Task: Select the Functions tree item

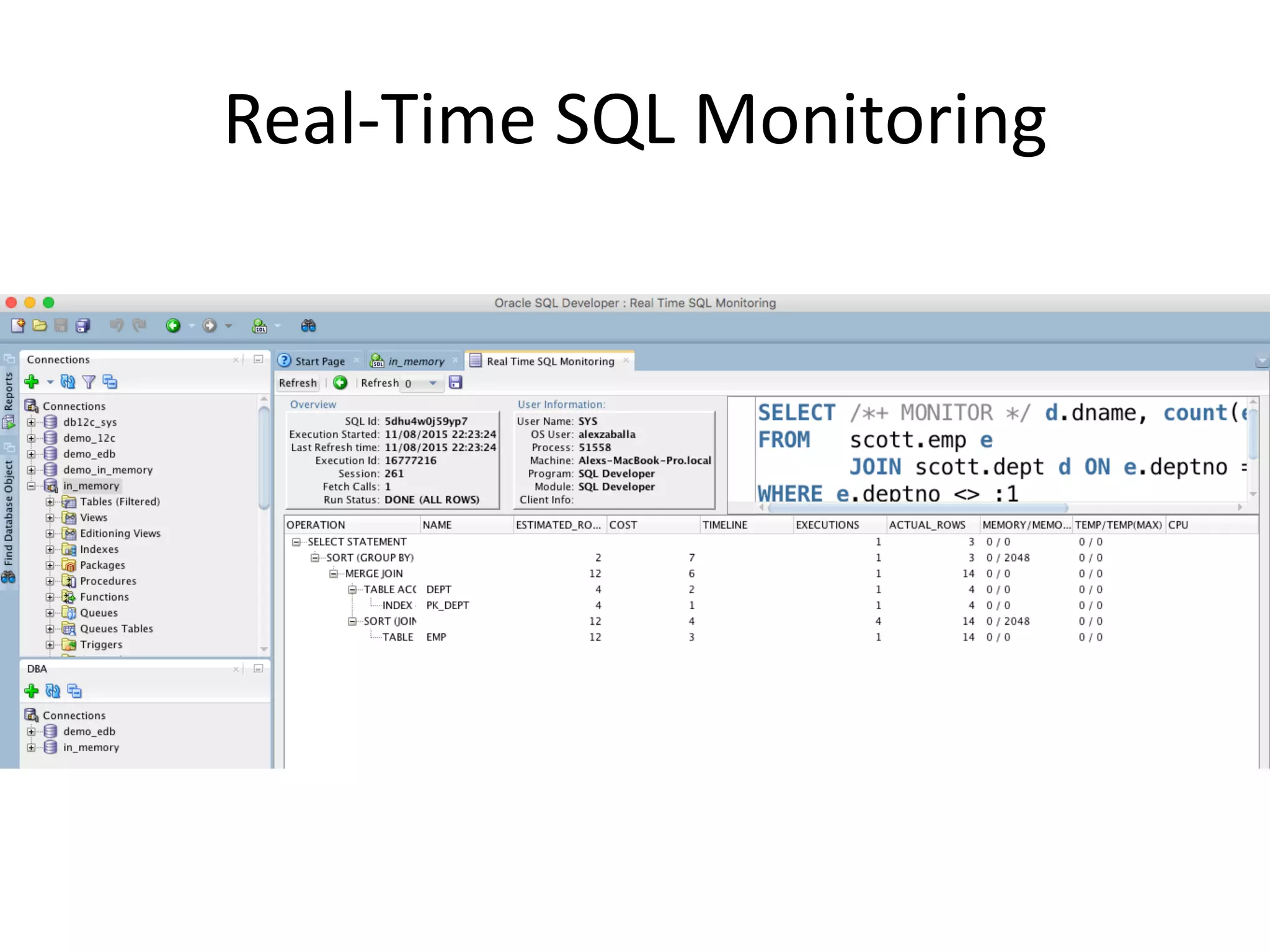Action: pos(104,597)
